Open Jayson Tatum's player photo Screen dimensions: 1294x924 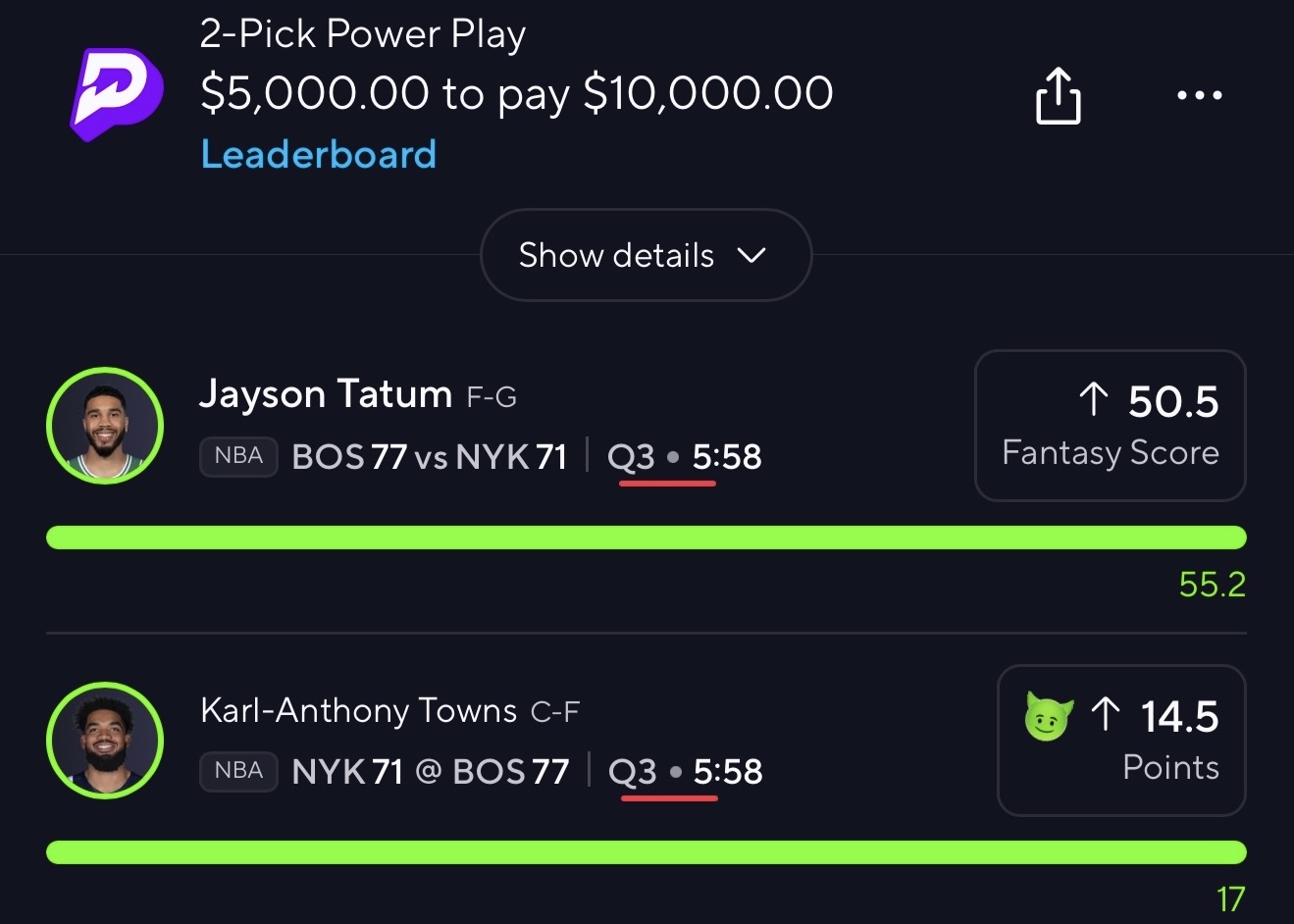[x=105, y=426]
